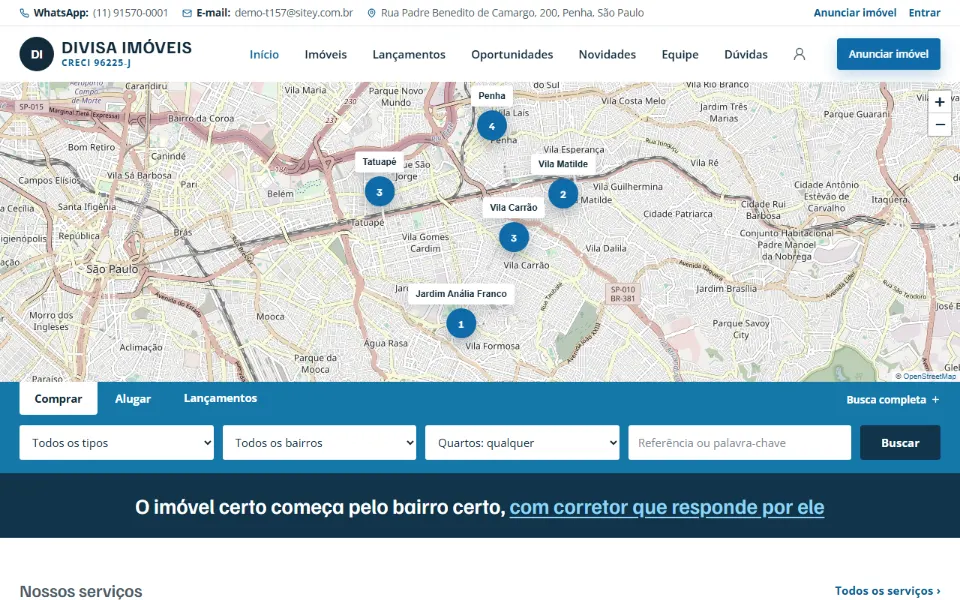The image size is (960, 600).
Task: Open the Todos os bairros dropdown
Action: click(320, 443)
